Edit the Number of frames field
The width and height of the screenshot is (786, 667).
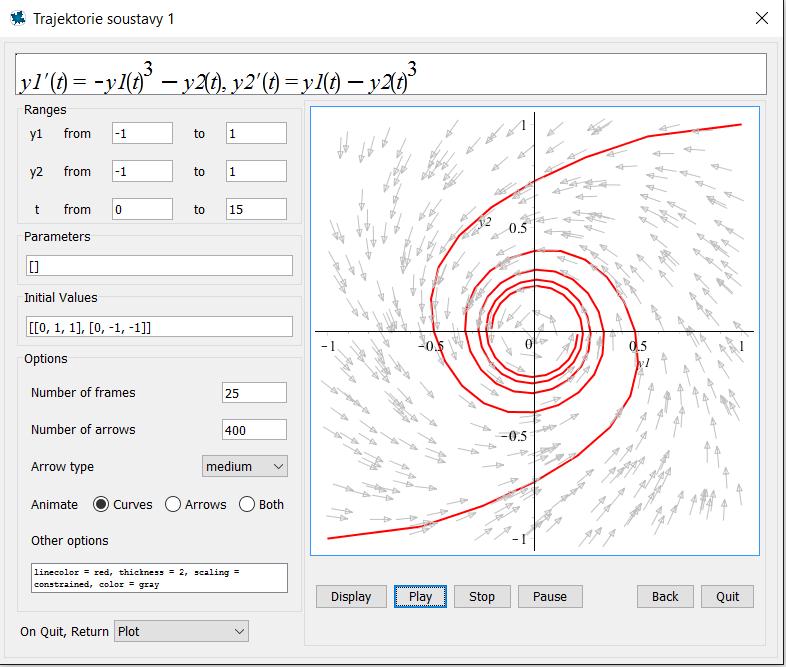(254, 393)
